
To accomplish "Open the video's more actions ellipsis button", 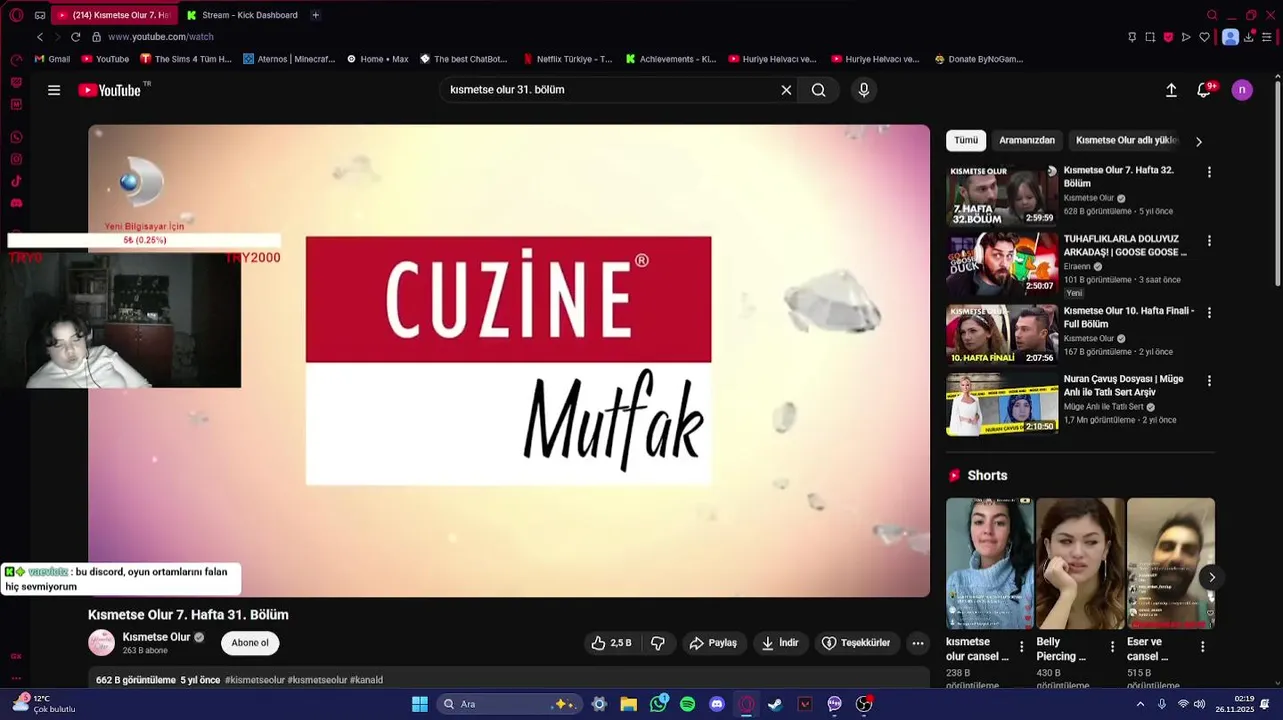I will (918, 643).
